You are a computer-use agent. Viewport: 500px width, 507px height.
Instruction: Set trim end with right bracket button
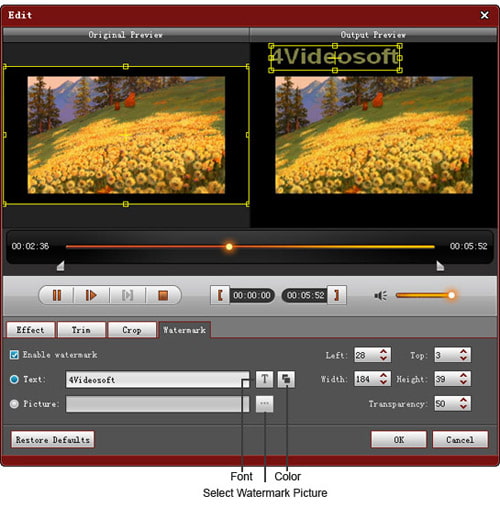[x=337, y=295]
